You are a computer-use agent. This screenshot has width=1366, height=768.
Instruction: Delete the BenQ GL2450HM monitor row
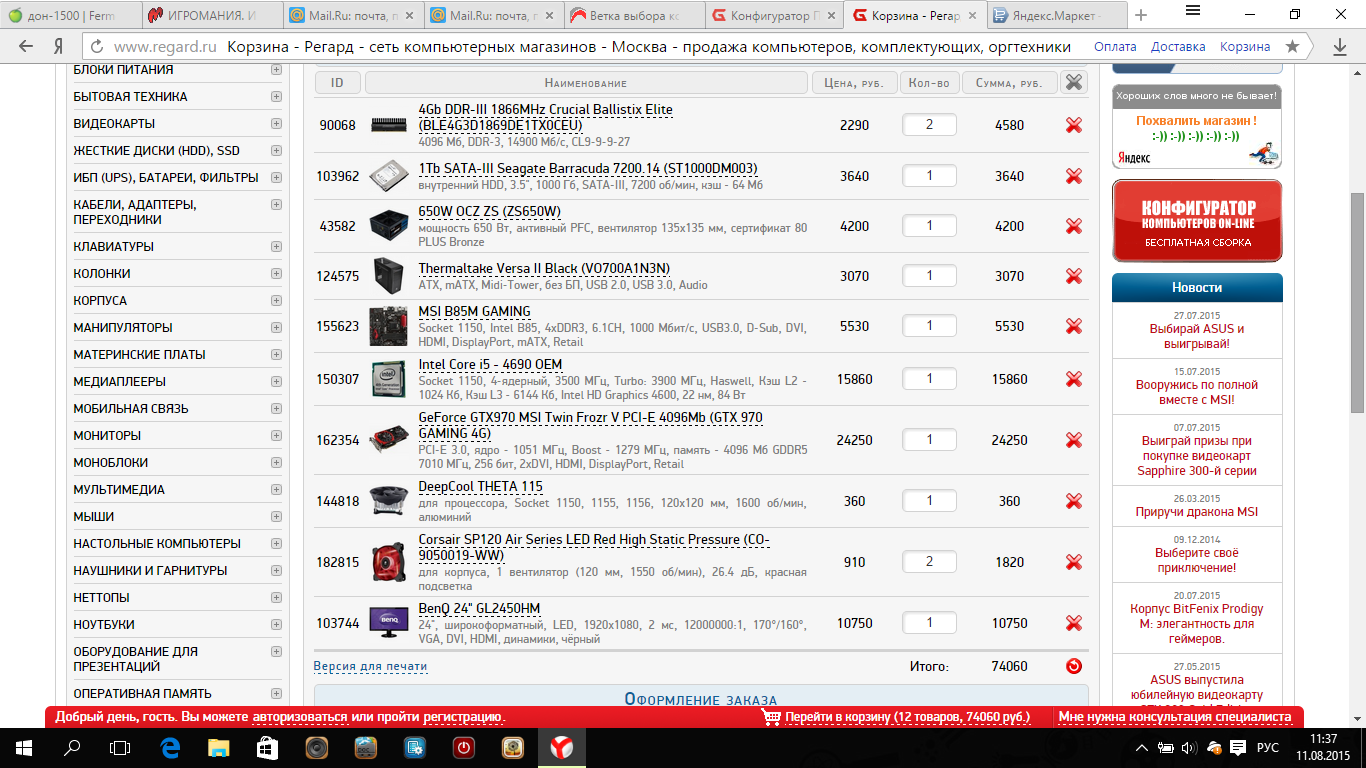coord(1074,623)
